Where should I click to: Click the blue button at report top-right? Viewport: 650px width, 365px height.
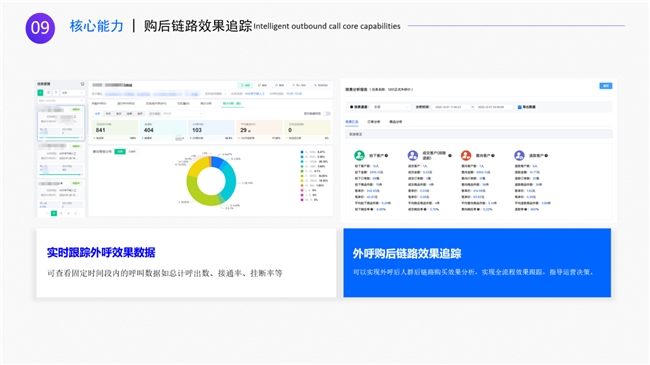click(606, 86)
